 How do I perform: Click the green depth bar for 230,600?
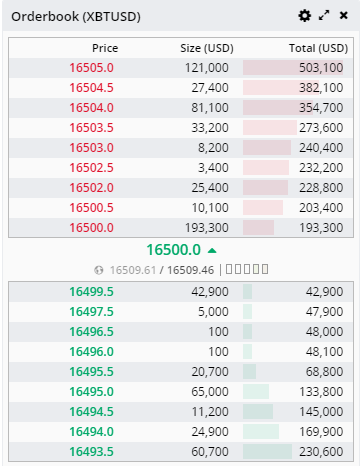[267, 452]
